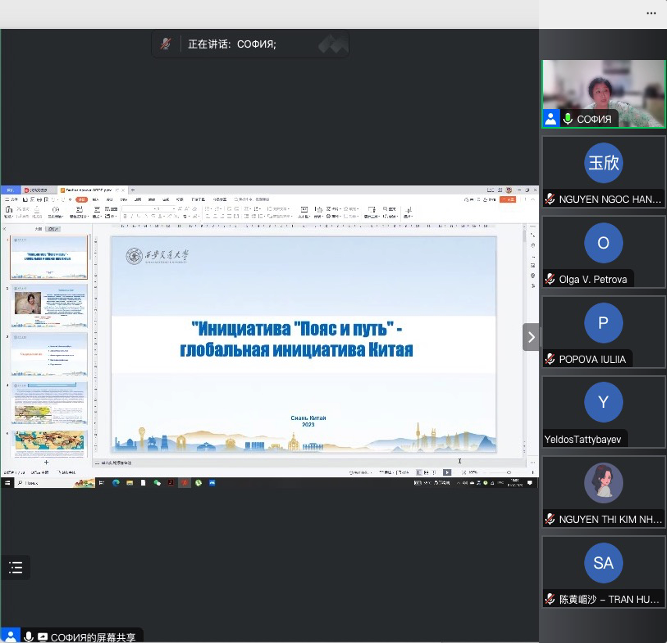
Task: Select the second slide thumbnail with photo
Action: [49, 308]
